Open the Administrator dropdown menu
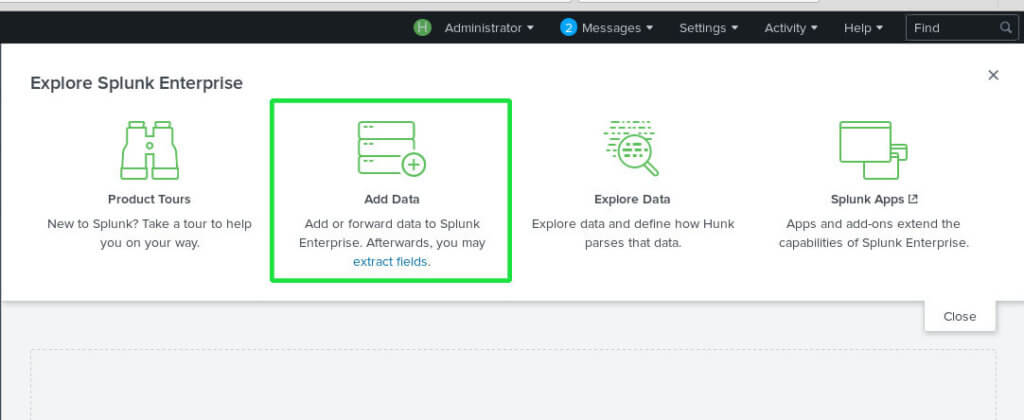Screen dimensions: 1024x420 click(x=488, y=28)
